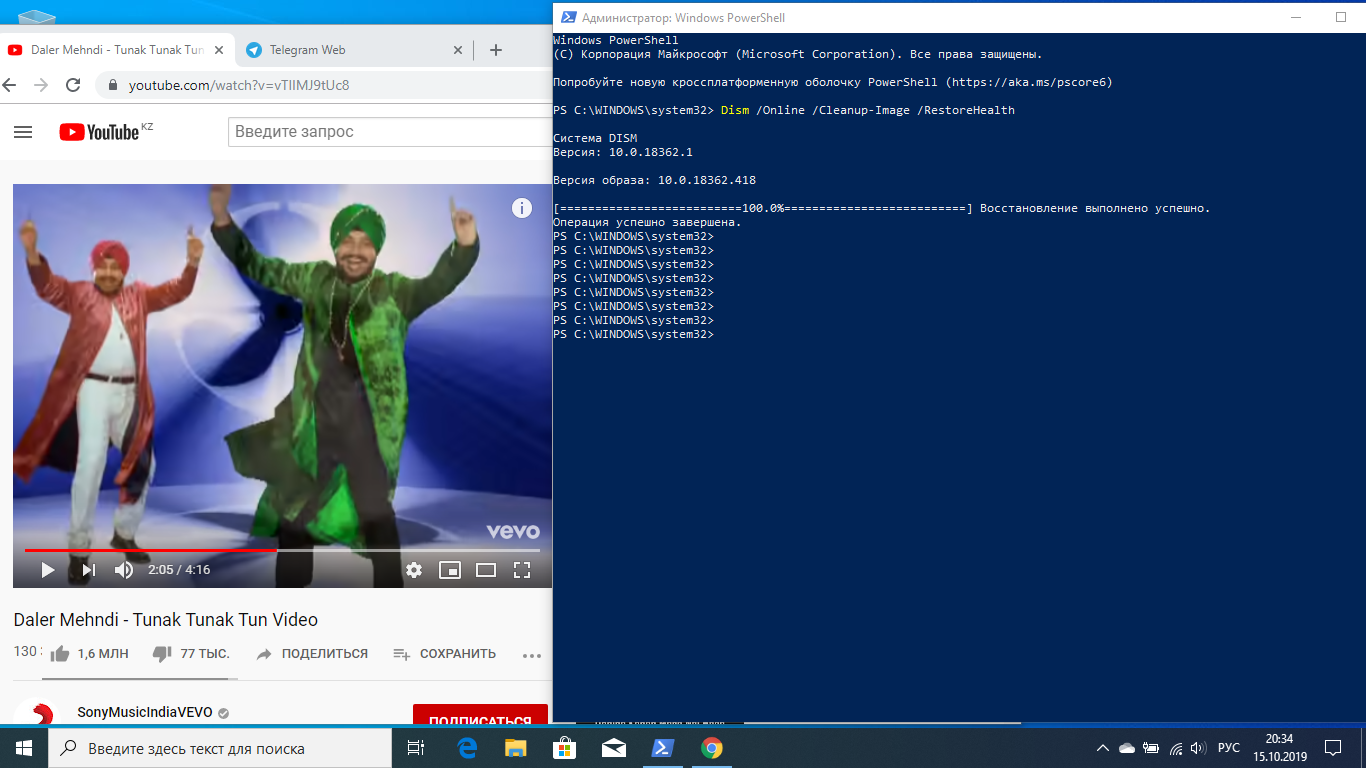Open player settings gear icon
1366x768 pixels.
pos(414,570)
